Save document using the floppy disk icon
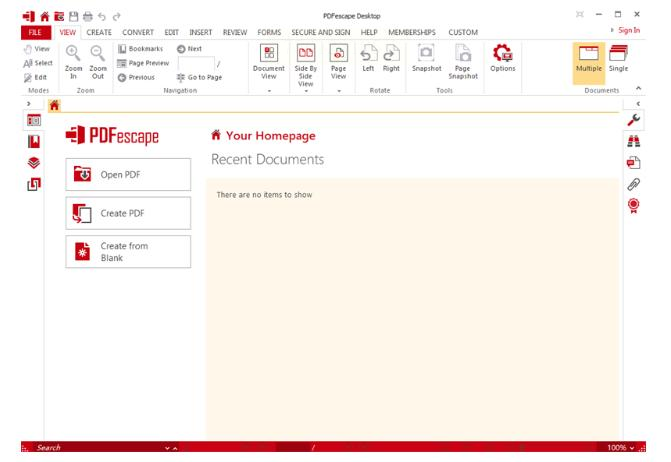The width and height of the screenshot is (671, 462). (x=74, y=16)
